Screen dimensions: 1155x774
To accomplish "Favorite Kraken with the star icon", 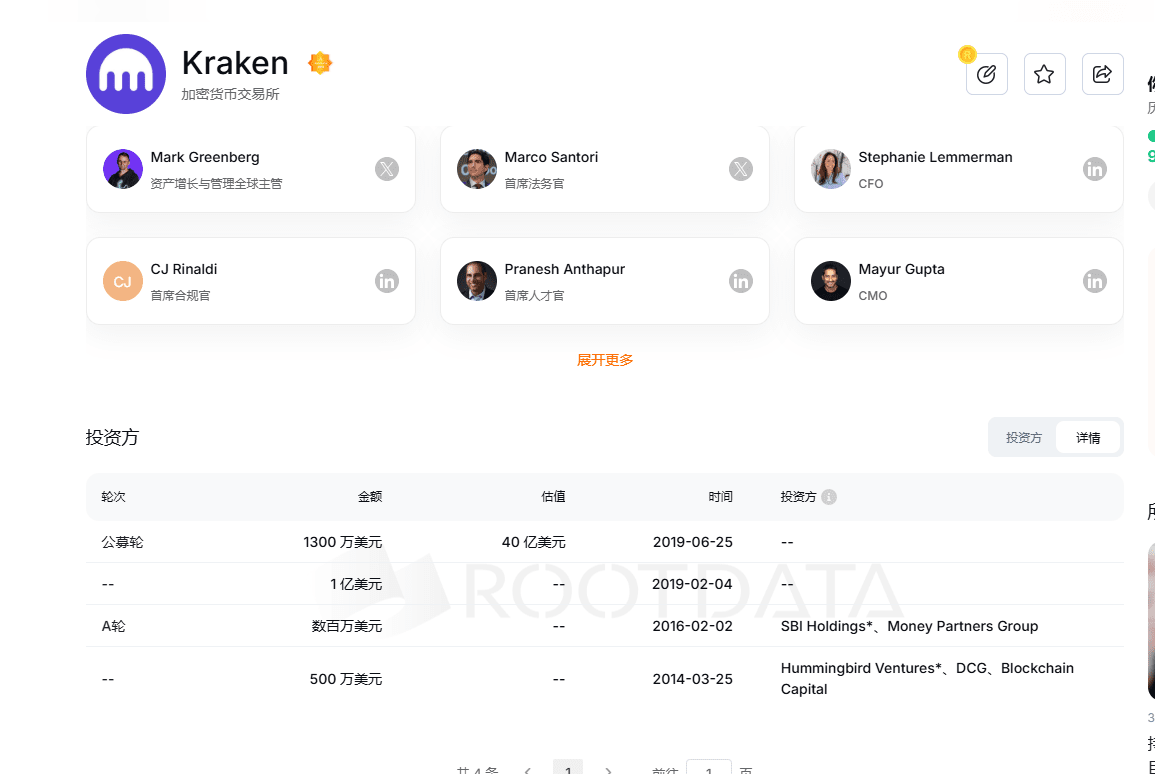I will (x=1045, y=74).
